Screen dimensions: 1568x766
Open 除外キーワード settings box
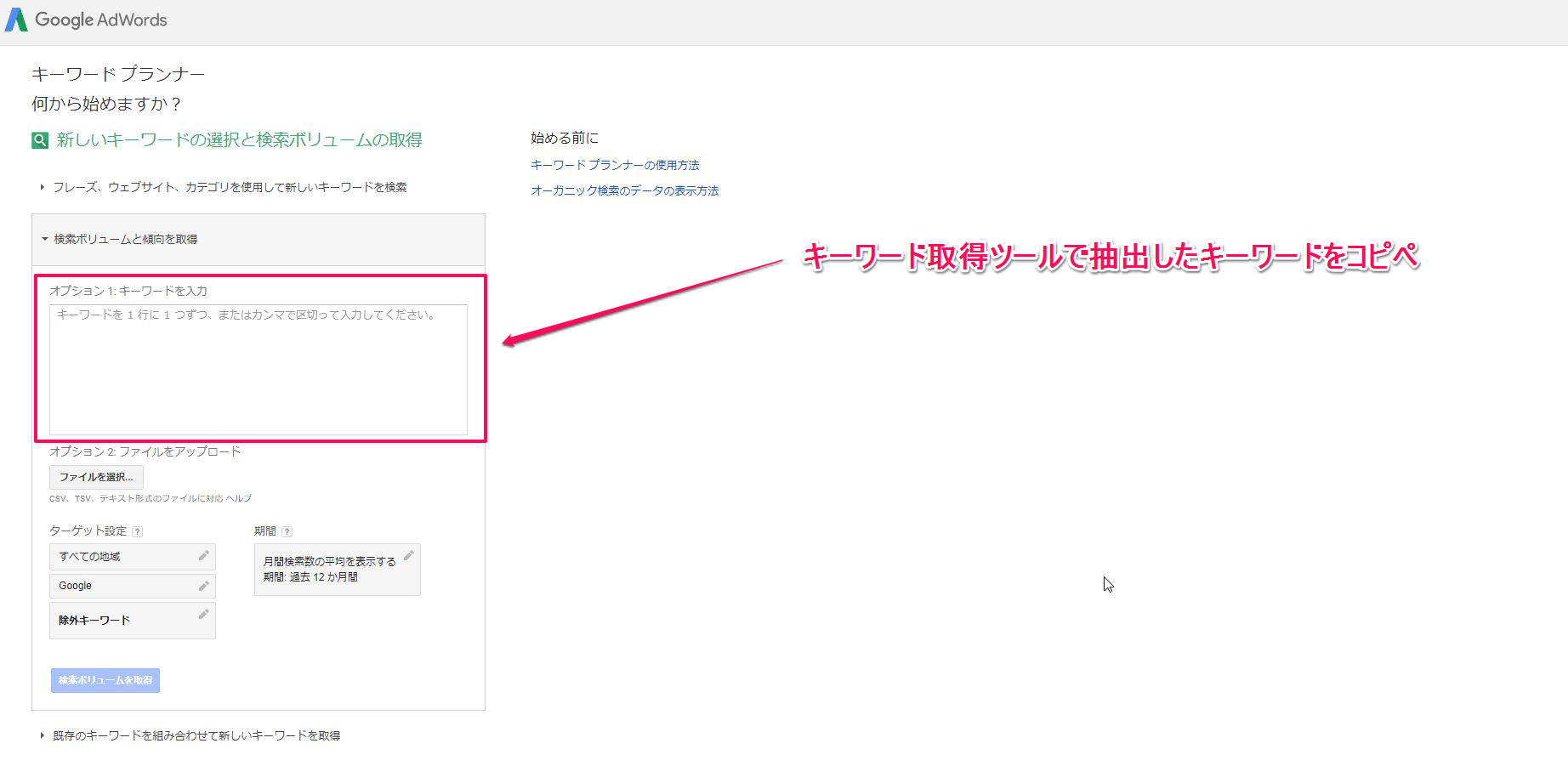coord(133,621)
